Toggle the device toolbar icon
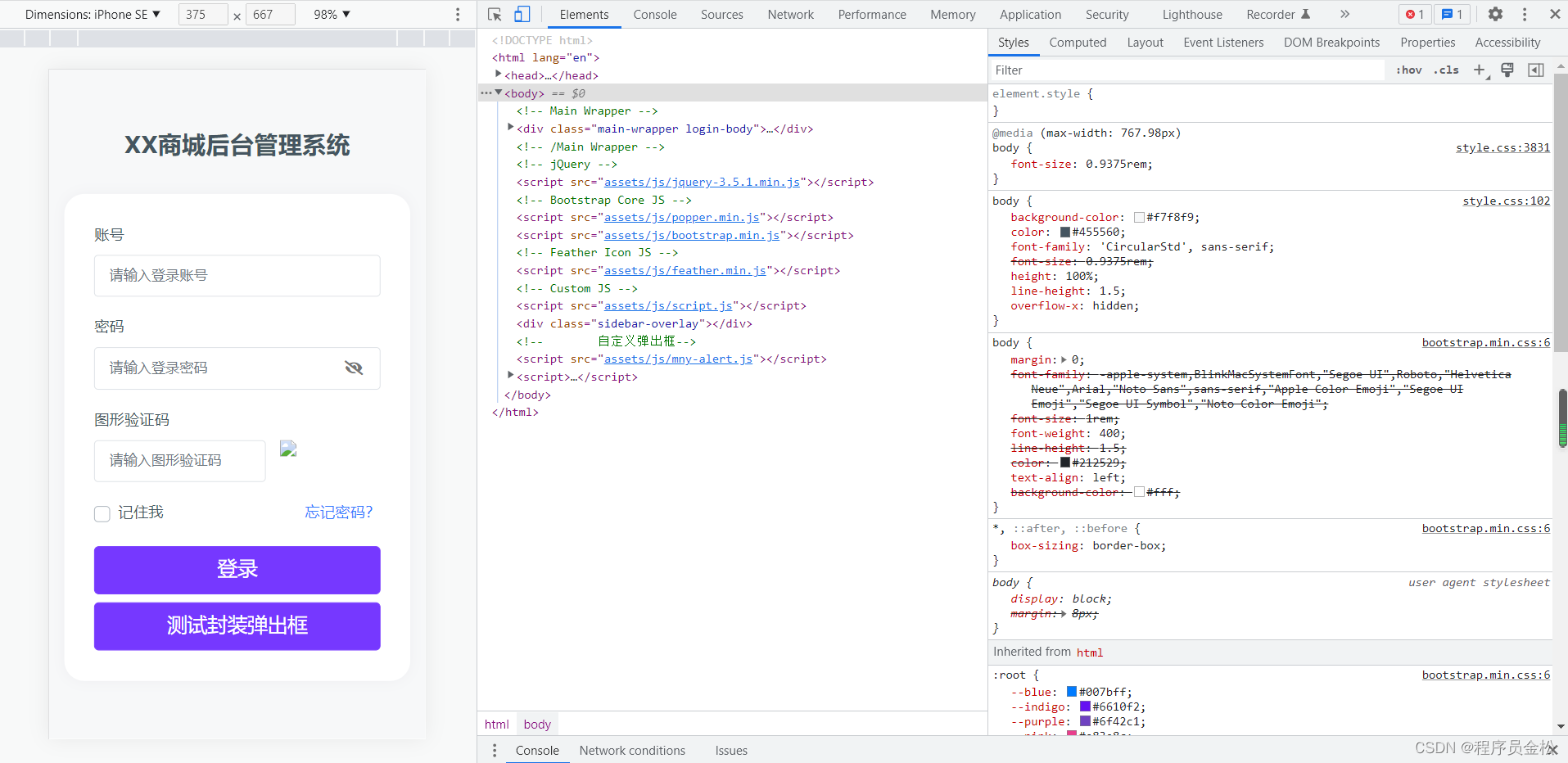Image resolution: width=1568 pixels, height=763 pixels. point(522,14)
